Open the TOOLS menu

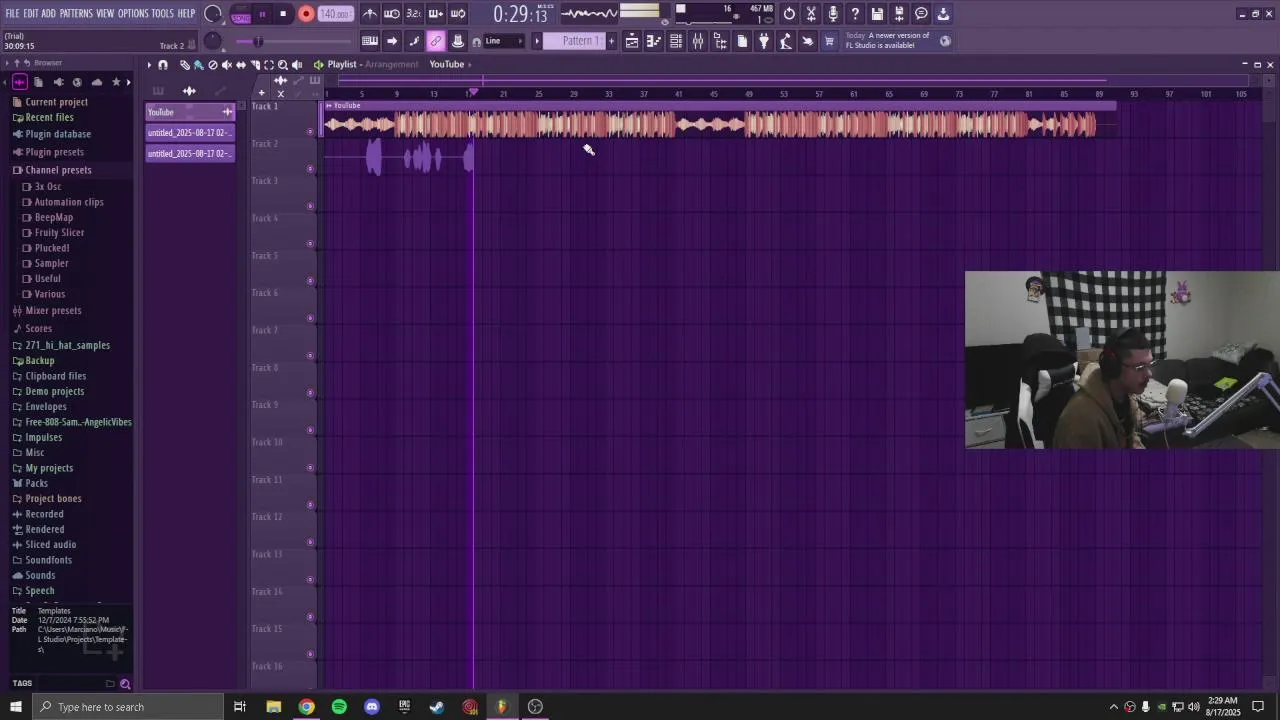coord(162,14)
